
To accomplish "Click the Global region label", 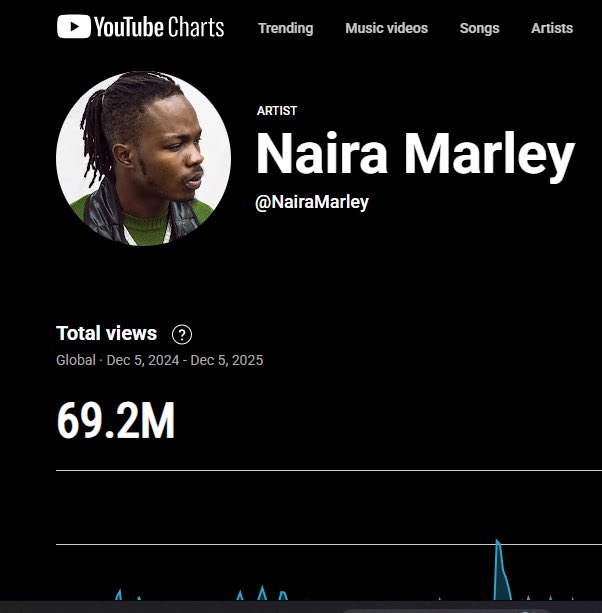I will [76, 360].
